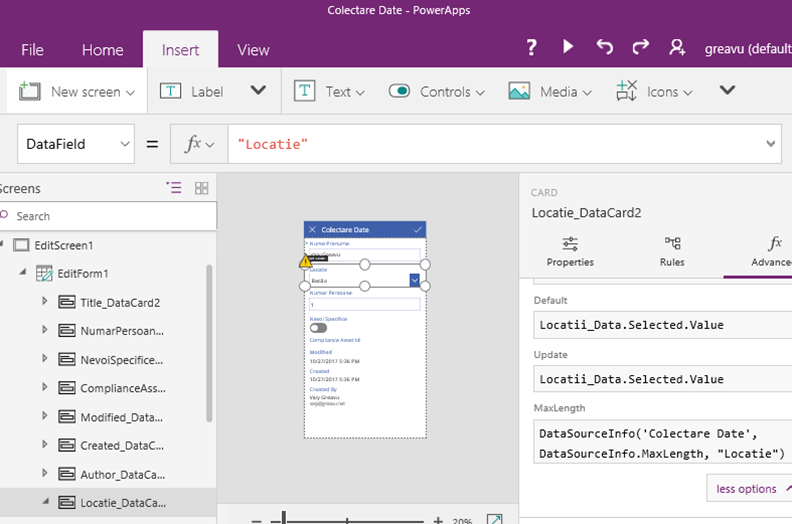Click checkmark icon in Colectare Date header

tap(418, 230)
